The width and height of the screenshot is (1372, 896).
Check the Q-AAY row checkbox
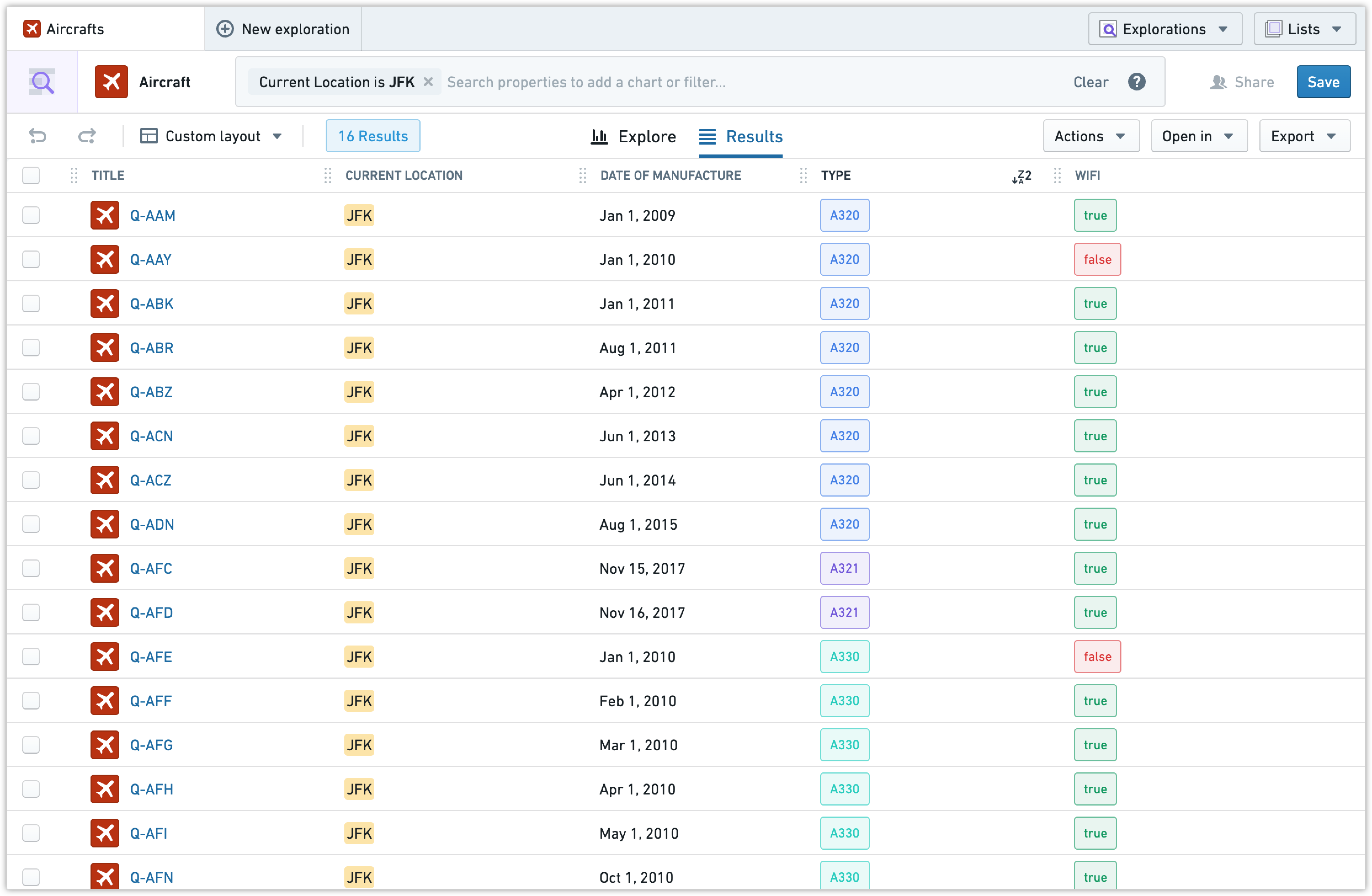(x=31, y=259)
